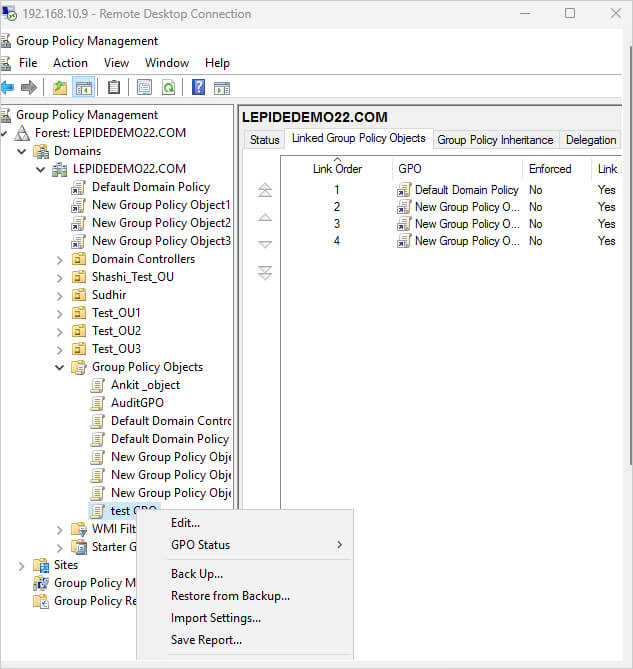Switch to Group Policy Inheritance tab

(495, 140)
